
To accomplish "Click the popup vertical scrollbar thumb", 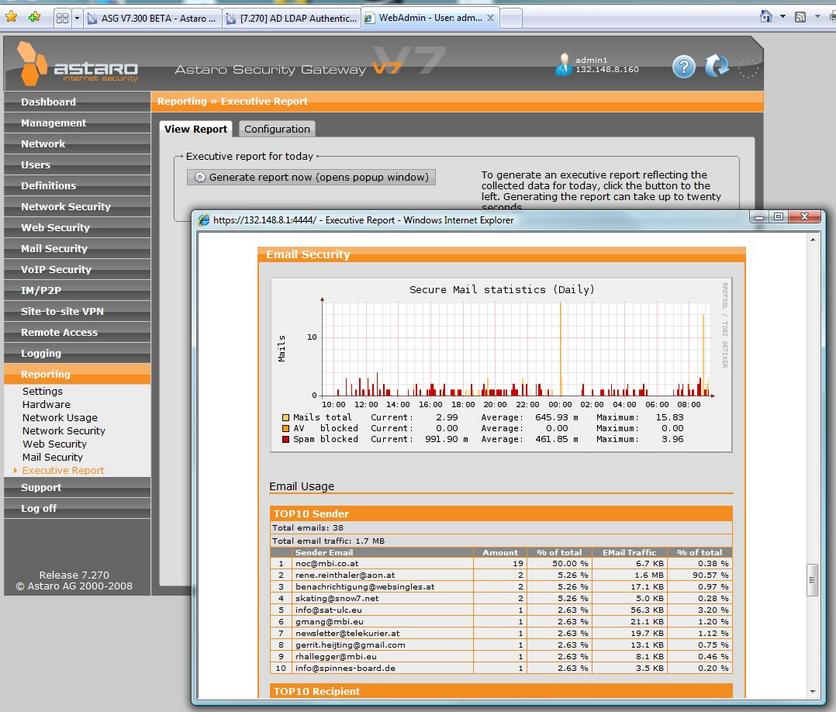I will point(812,580).
